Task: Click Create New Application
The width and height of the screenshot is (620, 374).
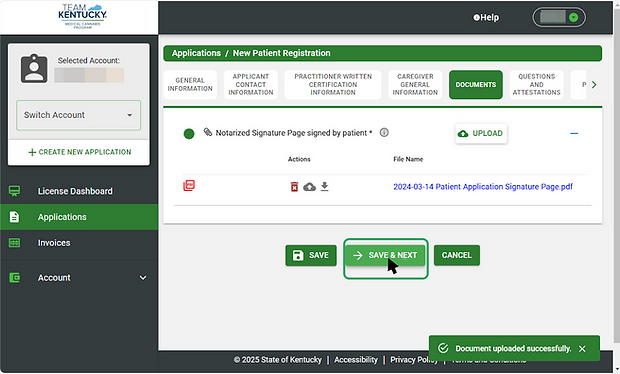Action: (79, 152)
